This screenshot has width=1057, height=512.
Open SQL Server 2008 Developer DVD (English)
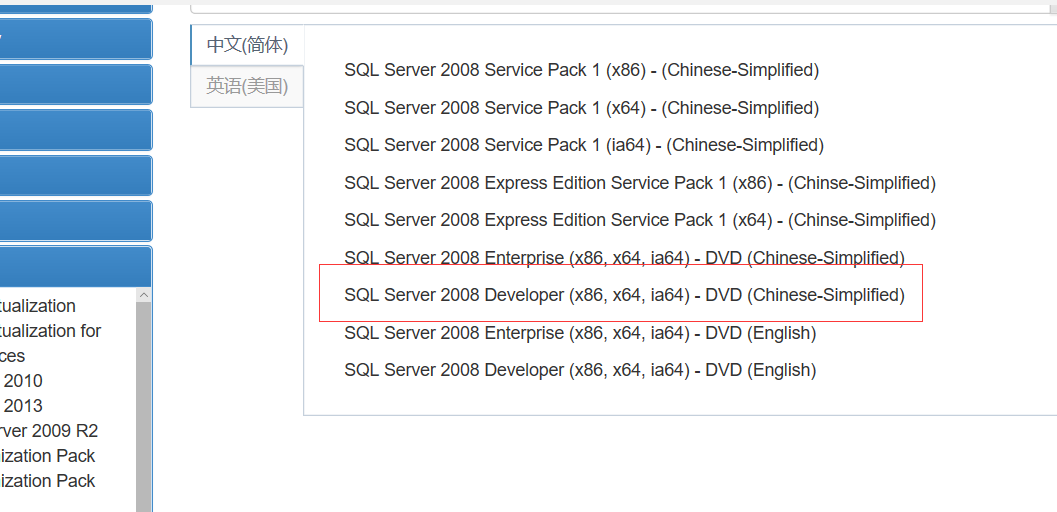click(580, 370)
